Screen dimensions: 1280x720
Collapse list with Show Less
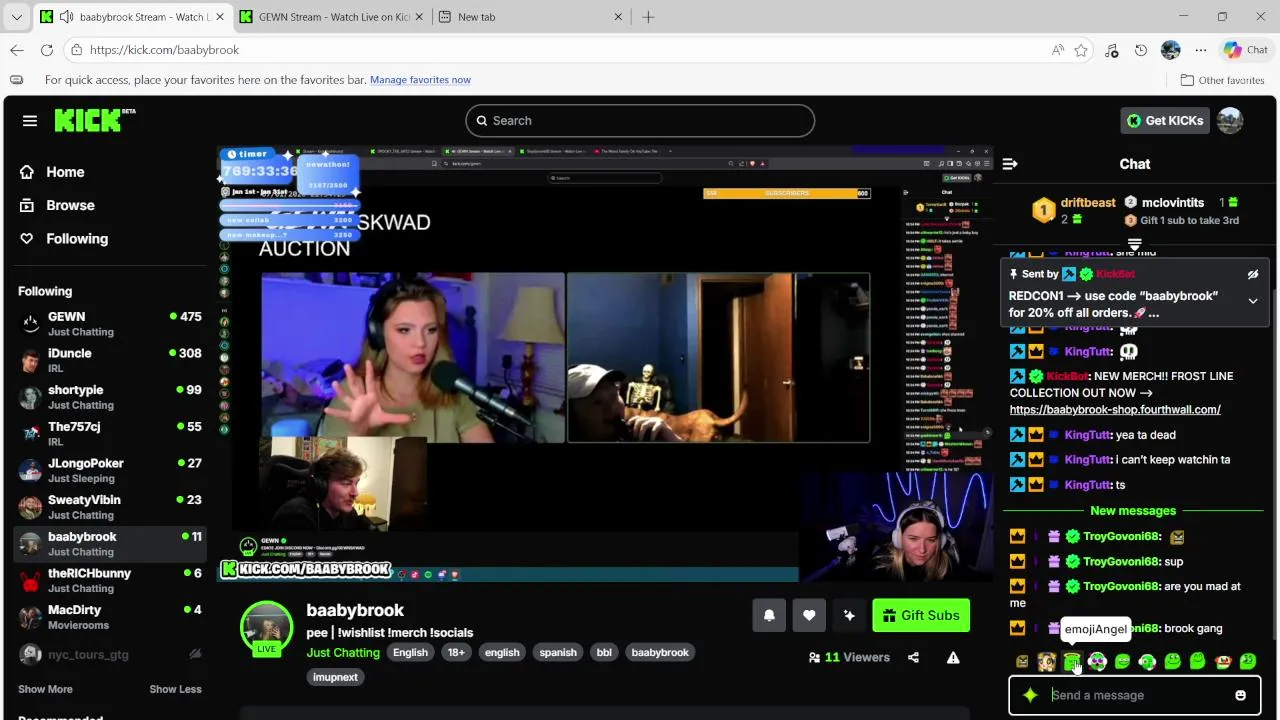coord(175,689)
